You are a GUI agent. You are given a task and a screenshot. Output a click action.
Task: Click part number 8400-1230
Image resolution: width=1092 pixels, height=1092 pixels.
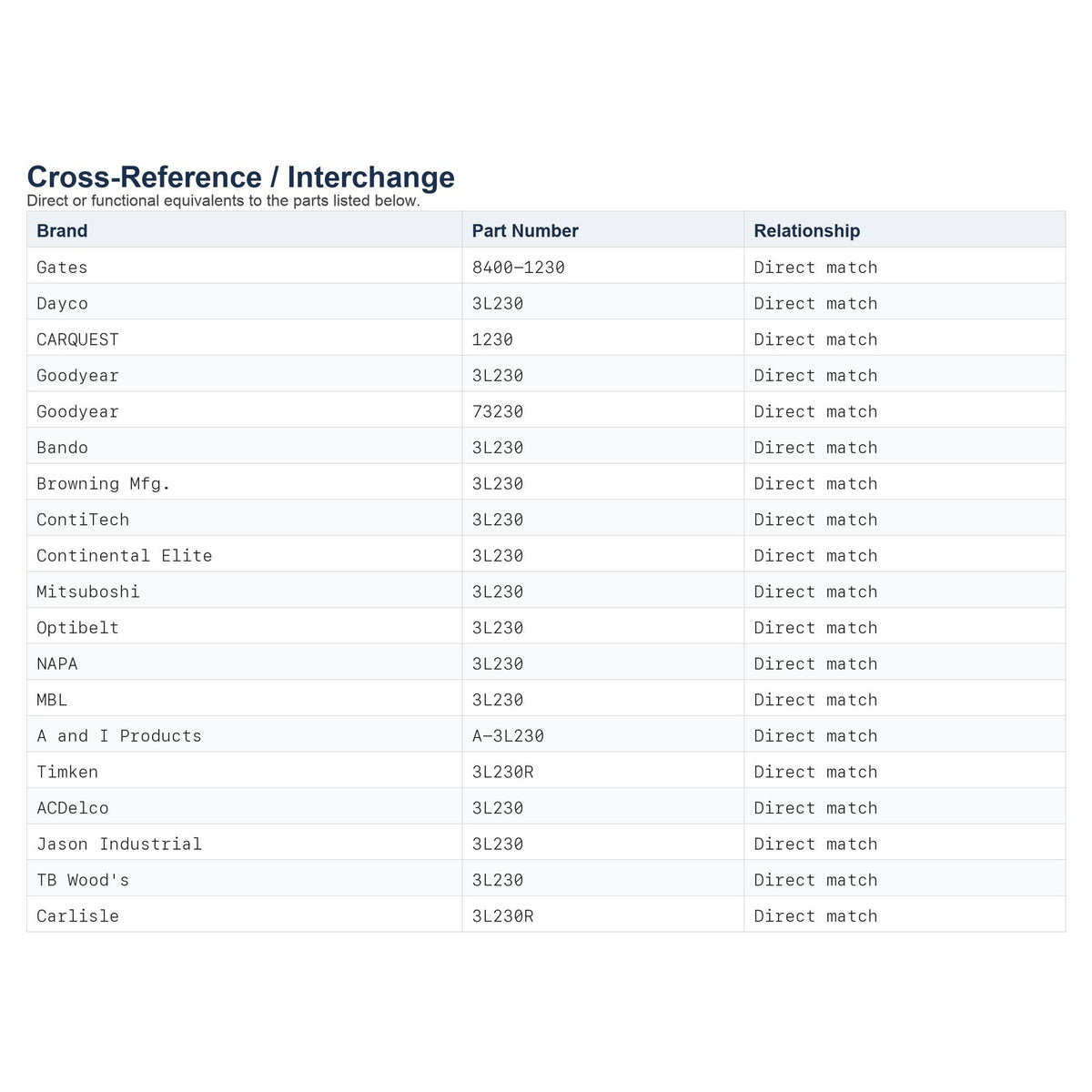point(519,268)
